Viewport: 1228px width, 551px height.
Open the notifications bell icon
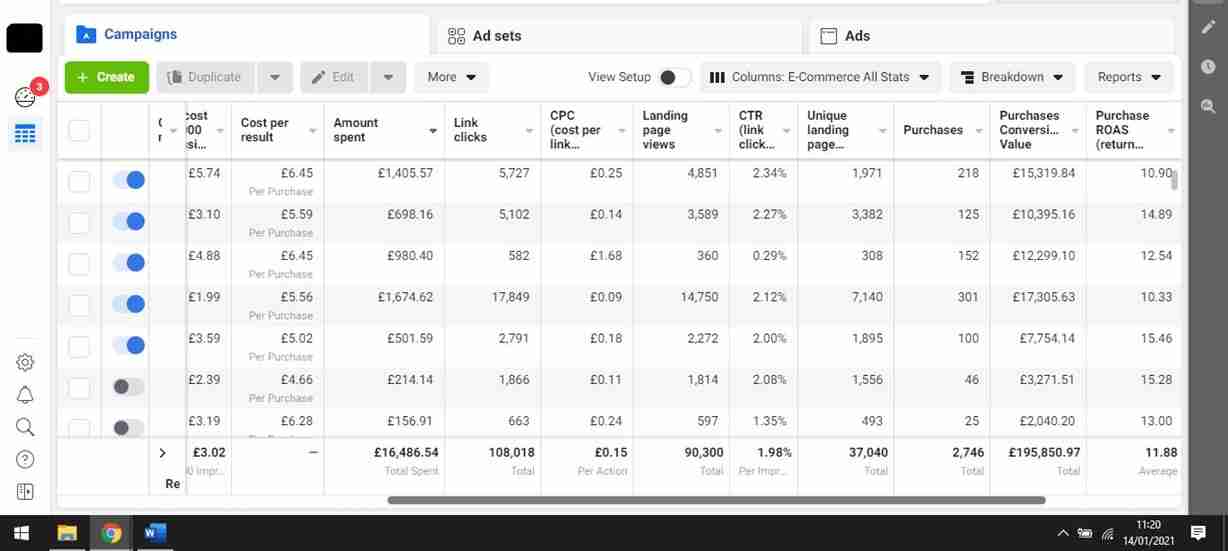25,395
